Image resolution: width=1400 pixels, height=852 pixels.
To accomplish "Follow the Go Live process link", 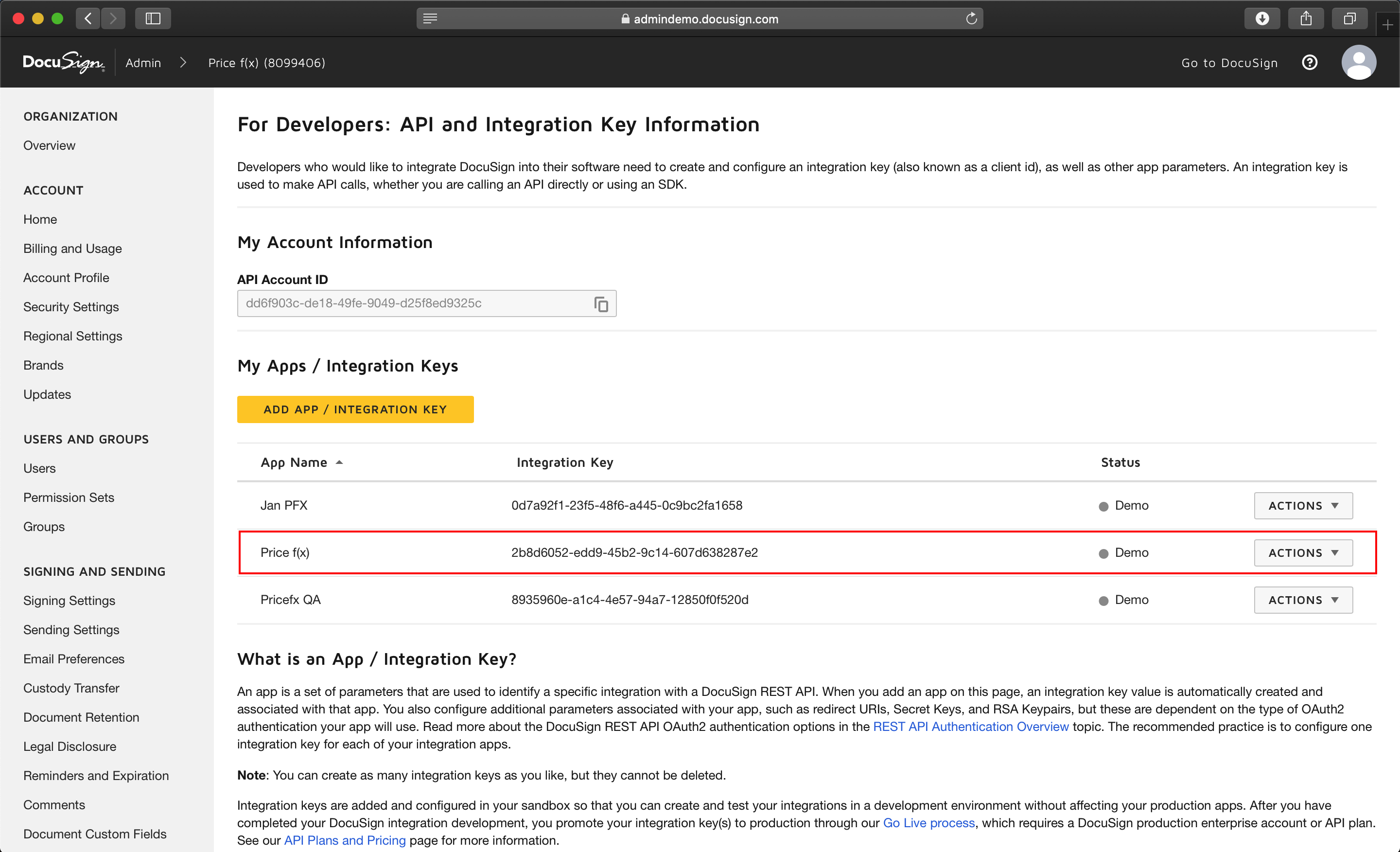I will pos(928,822).
